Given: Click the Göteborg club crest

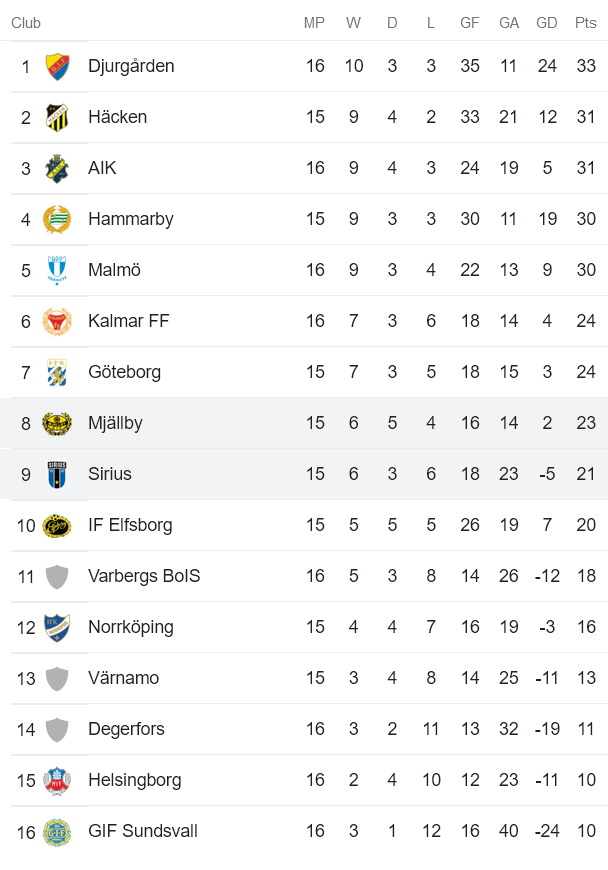Looking at the screenshot, I should 57,372.
